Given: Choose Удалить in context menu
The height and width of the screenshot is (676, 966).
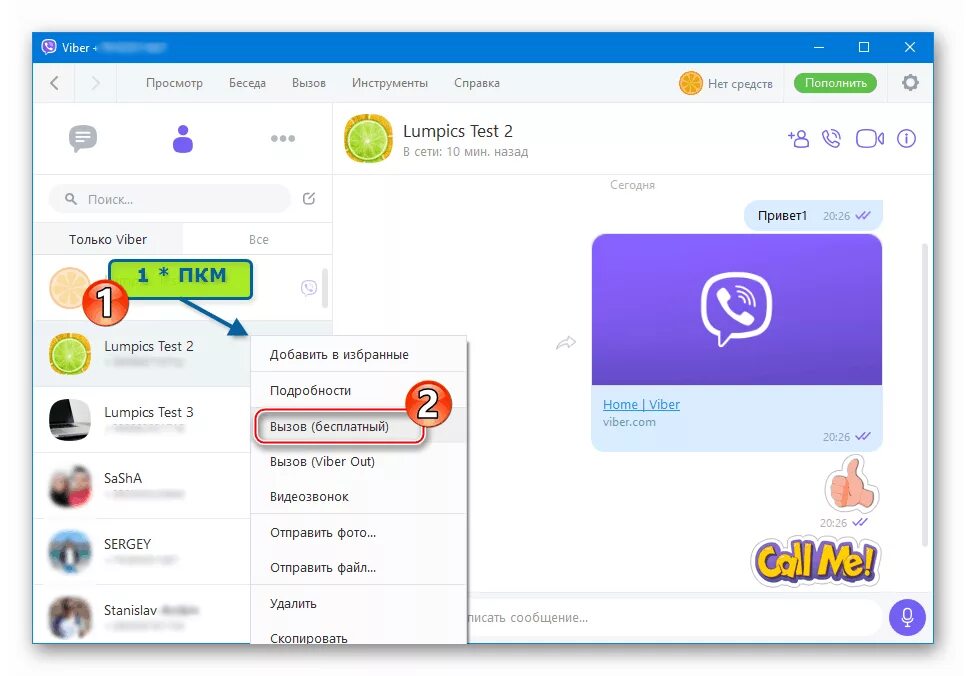Looking at the screenshot, I should tap(359, 603).
